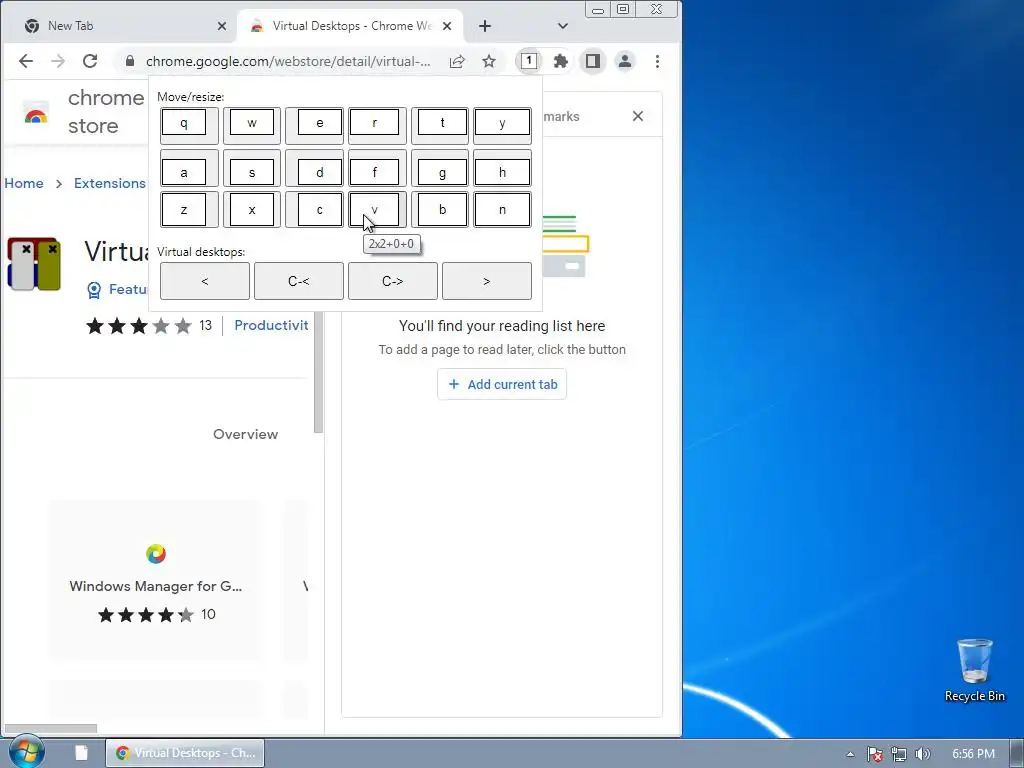
Task: Click the page vertical scrollbar
Action: tap(319, 372)
